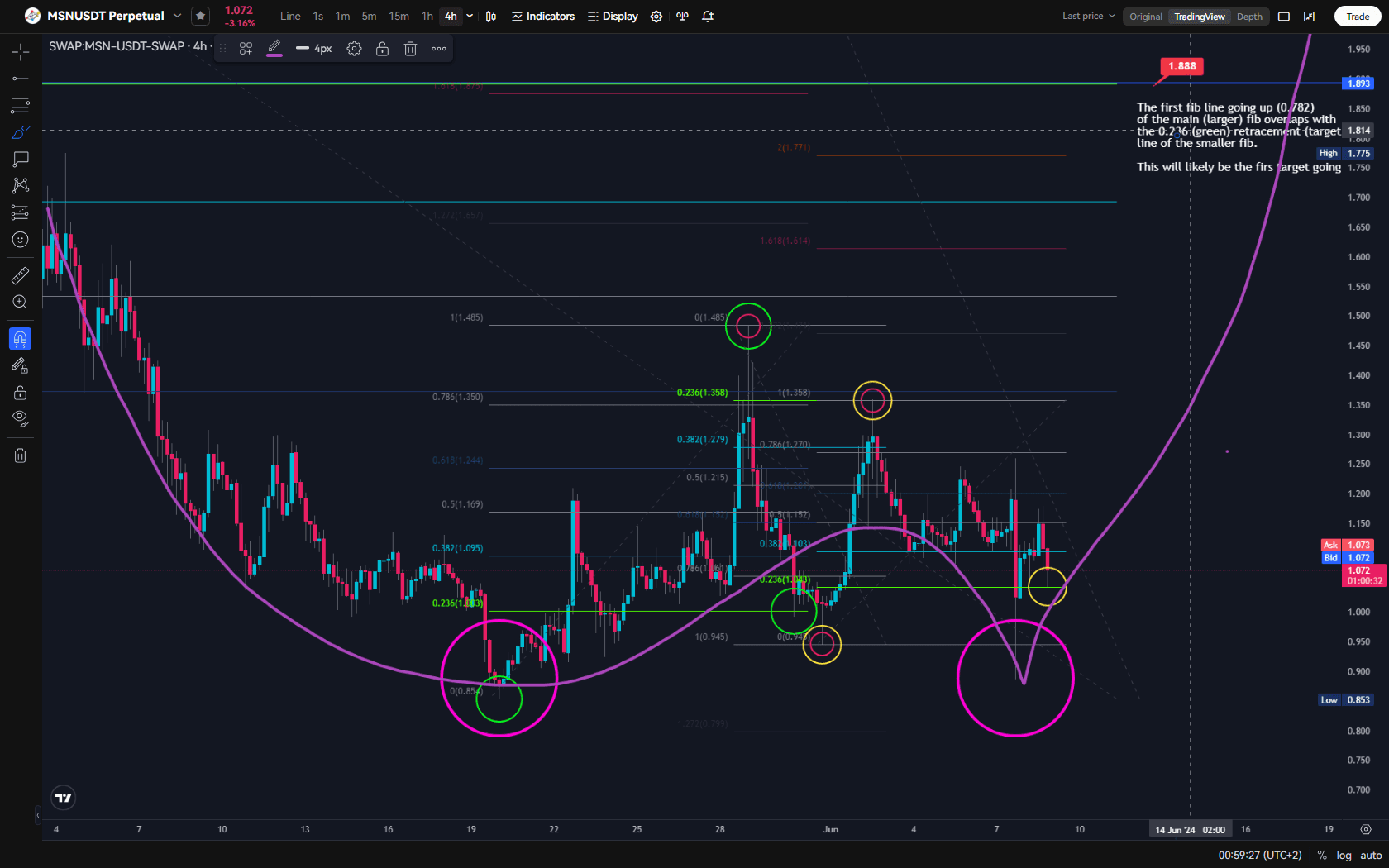Open chart settings gear in top bar

click(656, 16)
